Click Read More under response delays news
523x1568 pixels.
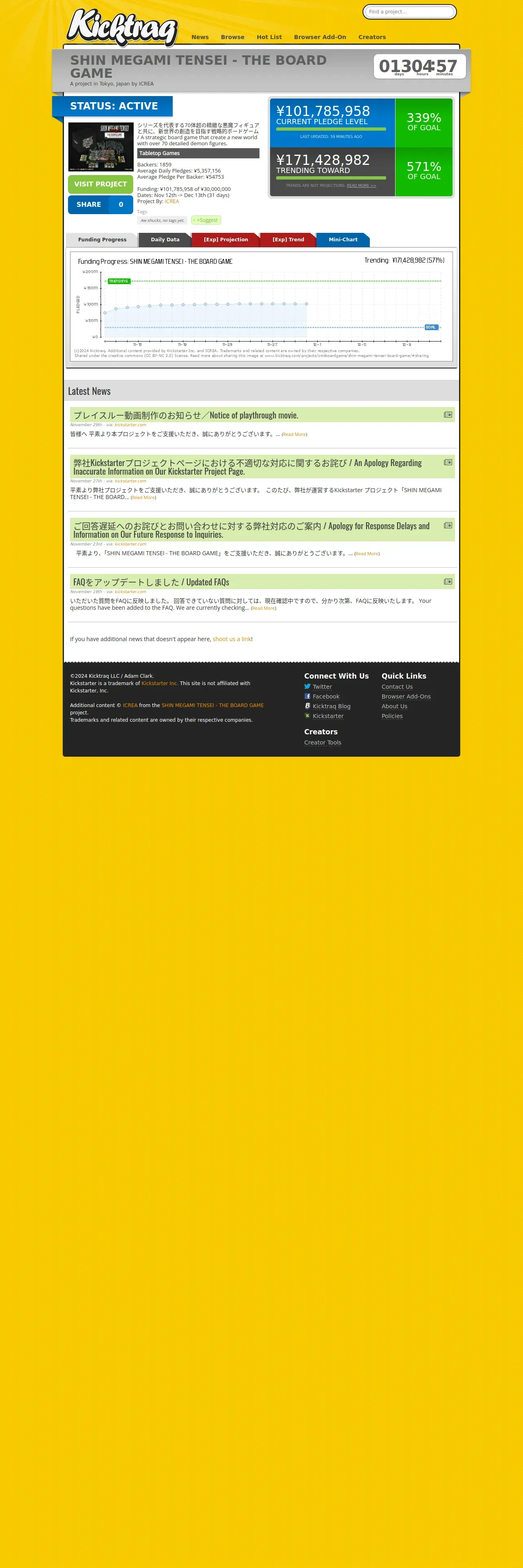[367, 554]
